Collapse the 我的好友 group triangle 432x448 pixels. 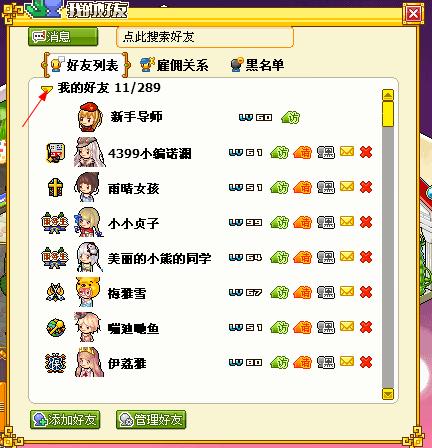47,89
